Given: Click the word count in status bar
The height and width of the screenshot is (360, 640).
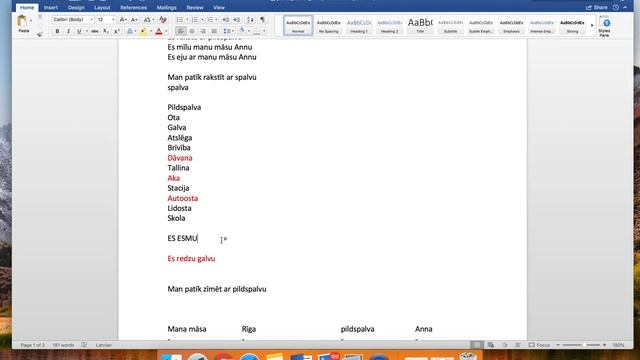Looking at the screenshot, I should 63,345.
